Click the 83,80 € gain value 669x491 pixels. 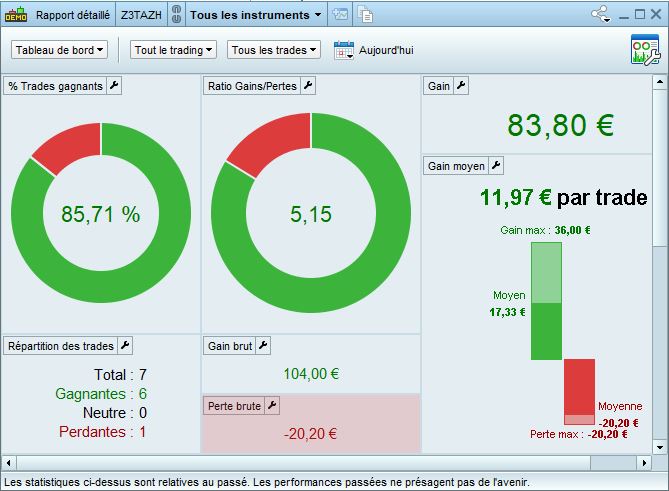point(561,125)
